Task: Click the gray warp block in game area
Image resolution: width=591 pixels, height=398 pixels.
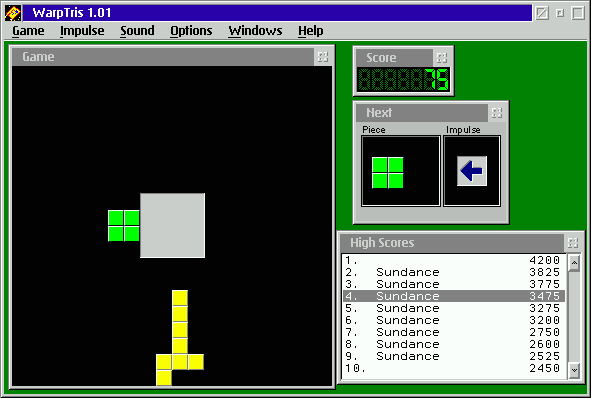Action: 173,225
